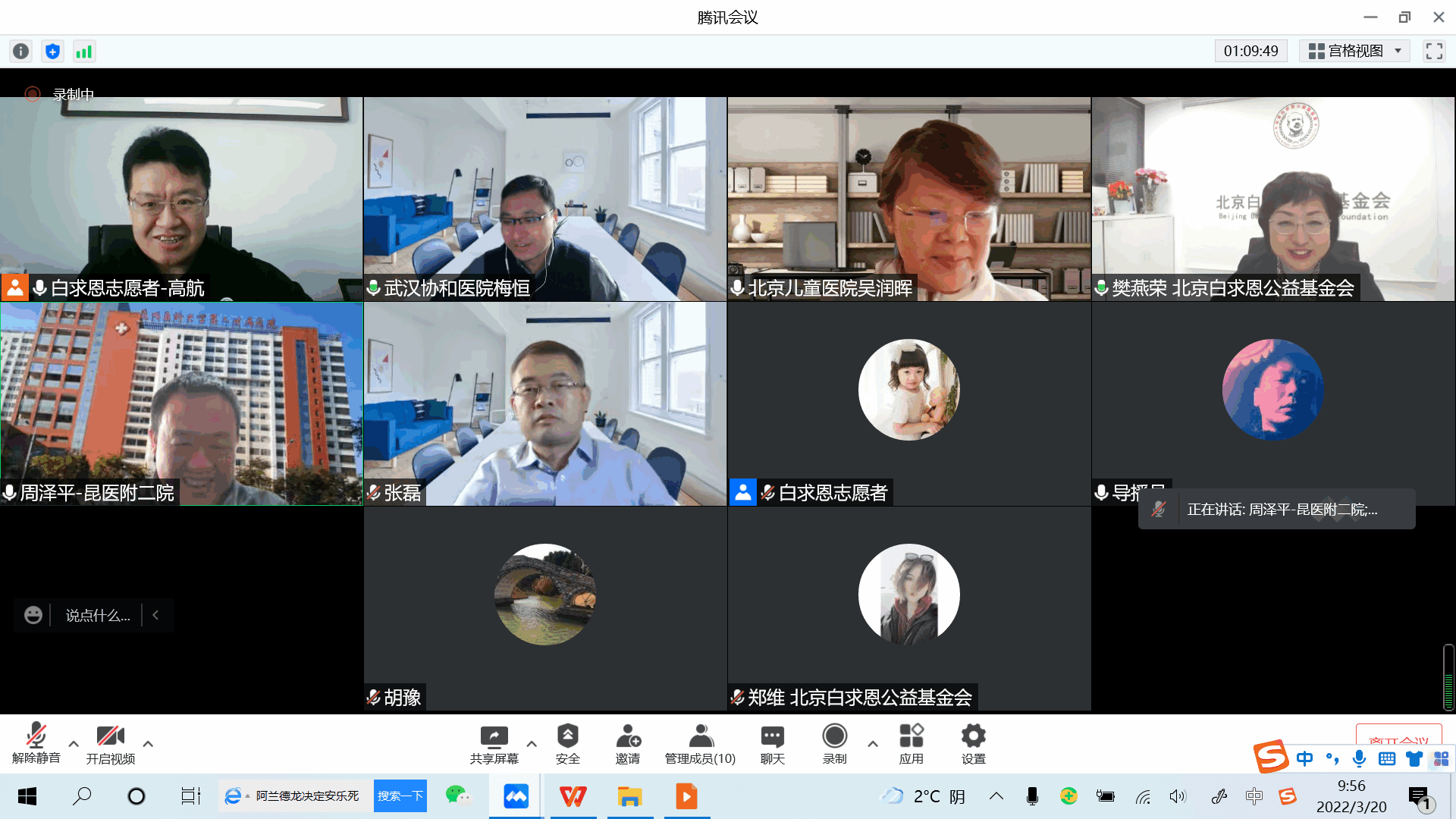
Task: Open the 聊天 chat panel
Action: tap(772, 743)
